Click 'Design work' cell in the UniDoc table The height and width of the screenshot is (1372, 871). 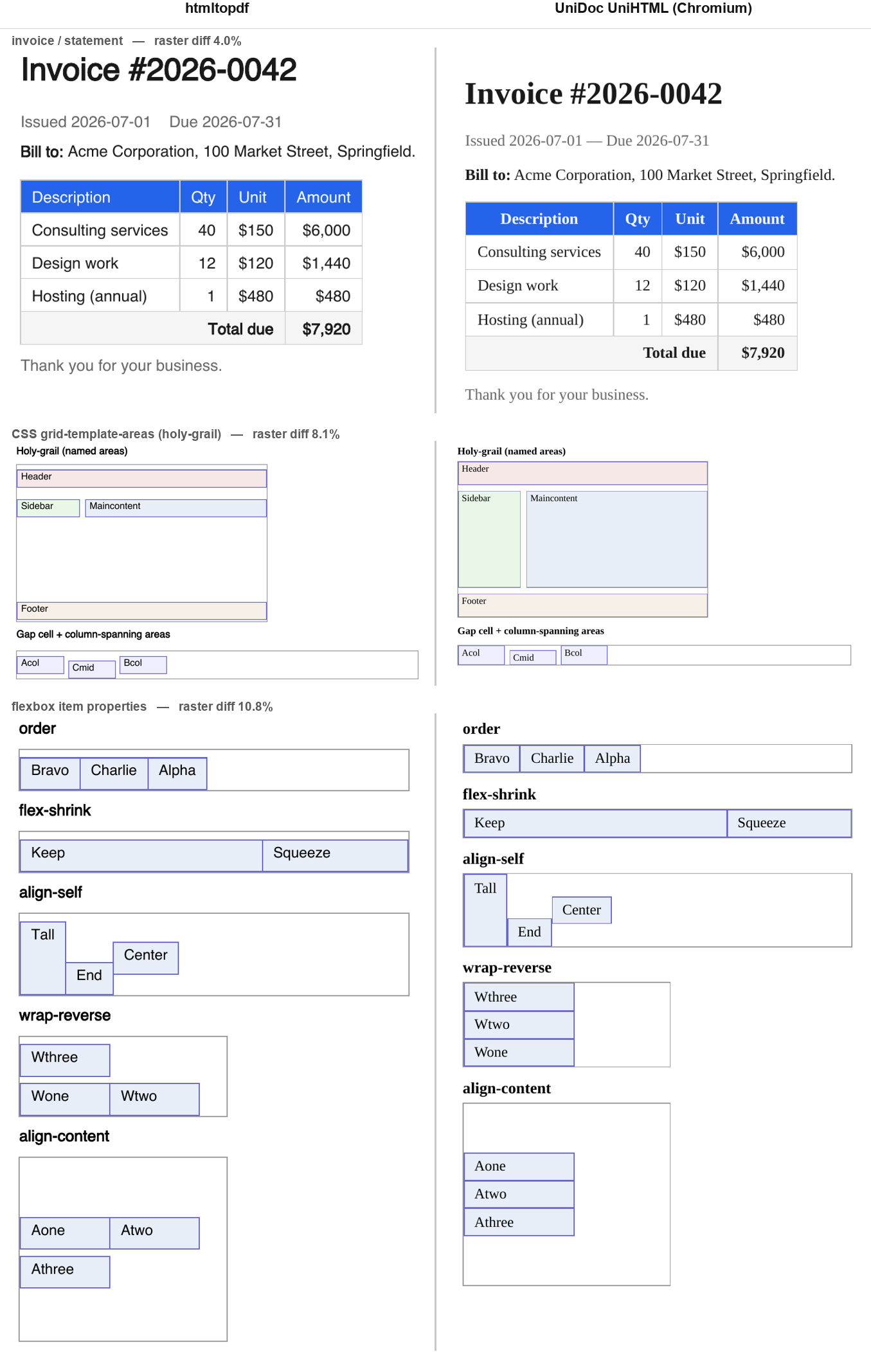(x=539, y=285)
